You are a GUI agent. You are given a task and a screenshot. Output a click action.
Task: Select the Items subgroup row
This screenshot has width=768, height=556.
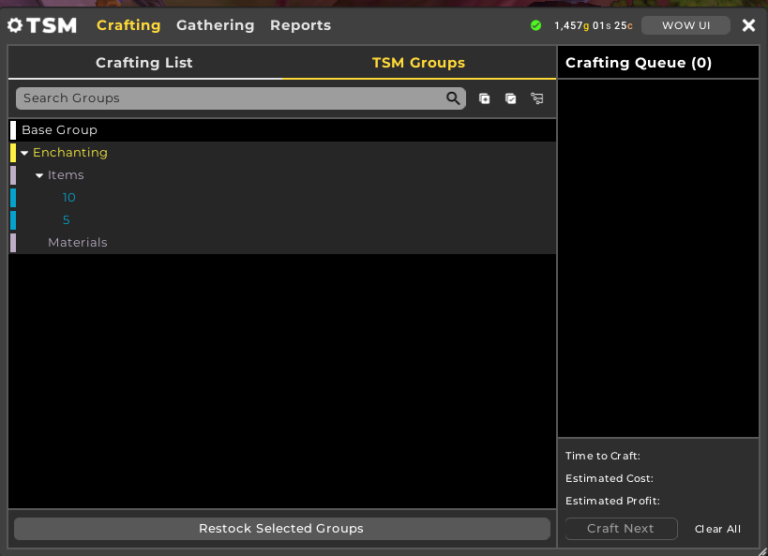282,175
